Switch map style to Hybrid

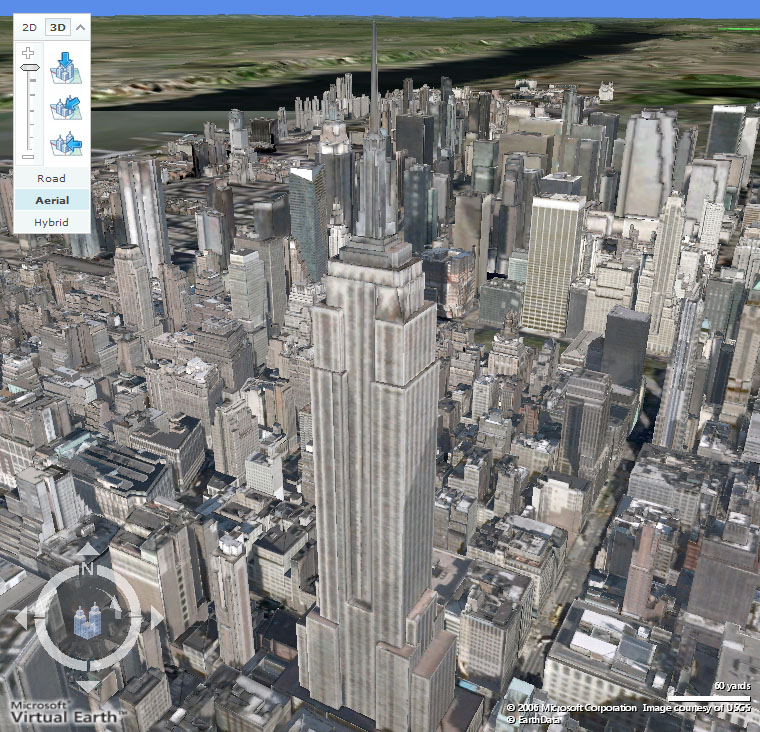[x=51, y=222]
